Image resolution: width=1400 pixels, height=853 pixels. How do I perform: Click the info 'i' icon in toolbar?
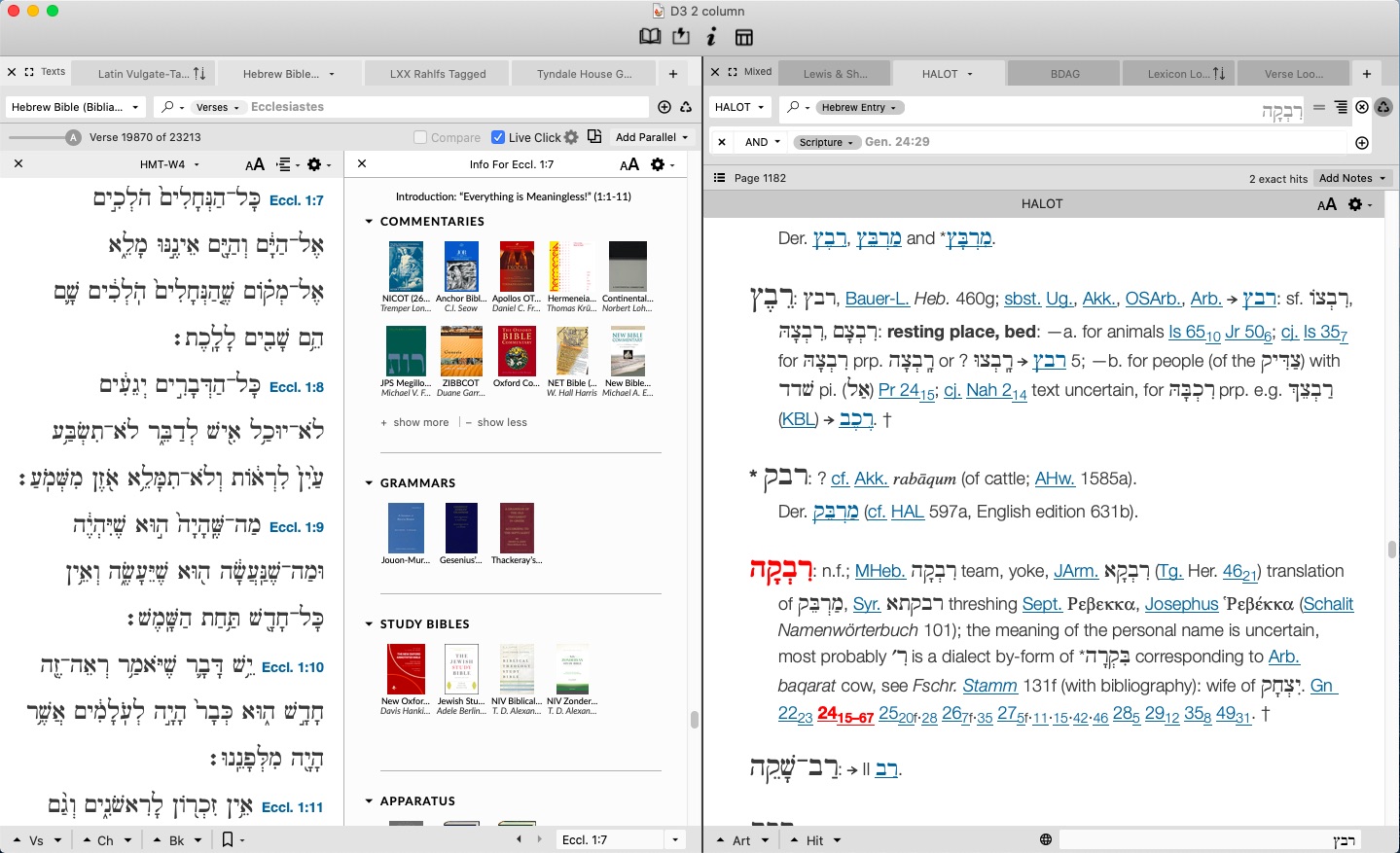pyautogui.click(x=712, y=37)
